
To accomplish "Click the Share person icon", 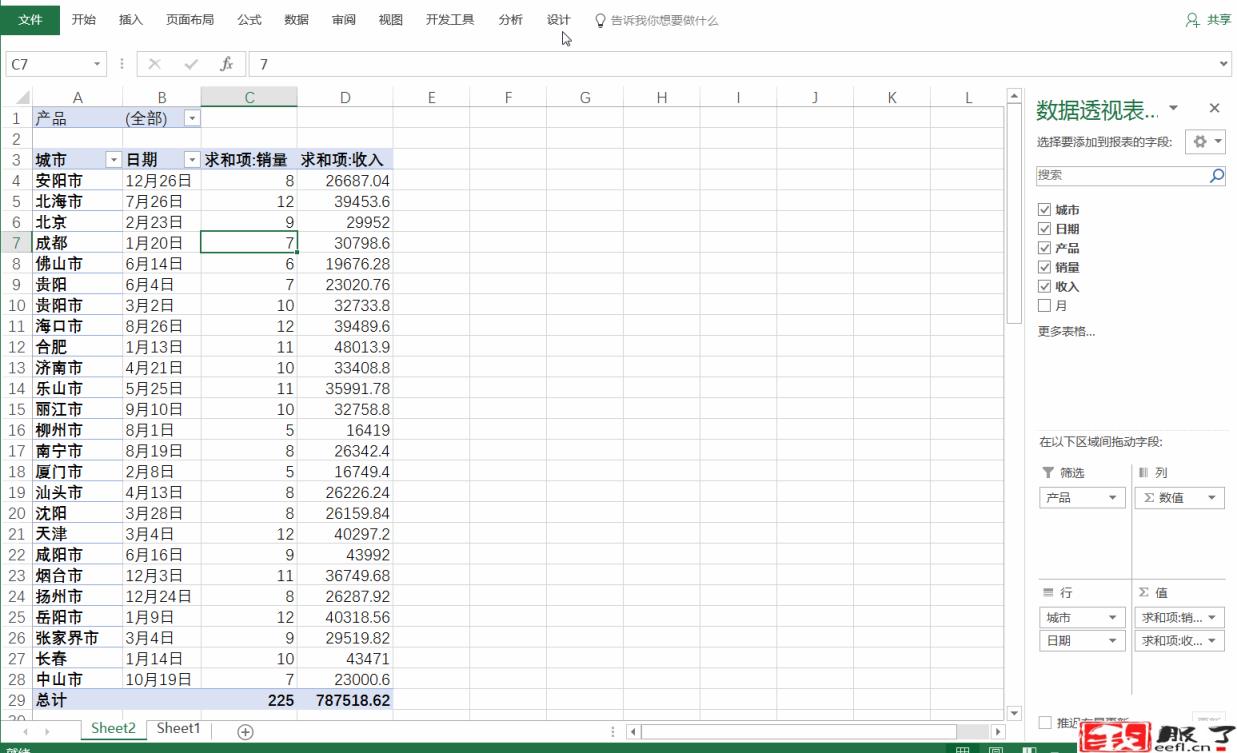I will [x=1192, y=20].
